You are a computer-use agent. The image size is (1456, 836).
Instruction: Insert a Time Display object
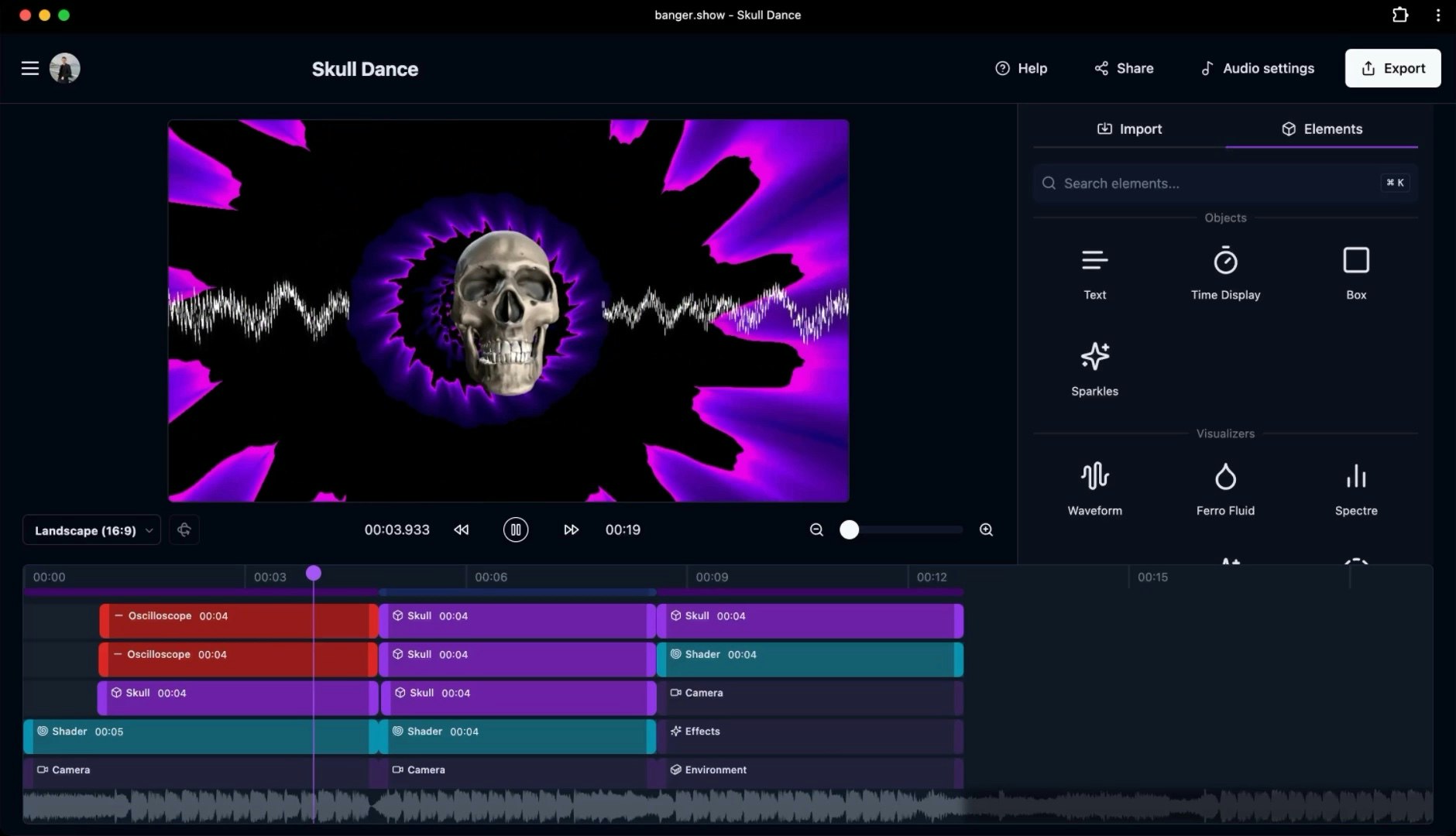1224,272
